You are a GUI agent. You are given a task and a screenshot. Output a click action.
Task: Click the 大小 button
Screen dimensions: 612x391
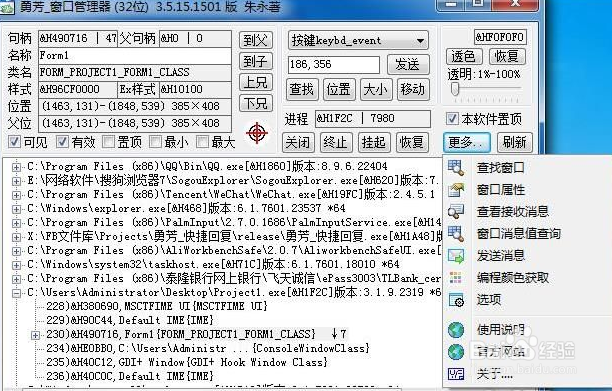click(375, 89)
